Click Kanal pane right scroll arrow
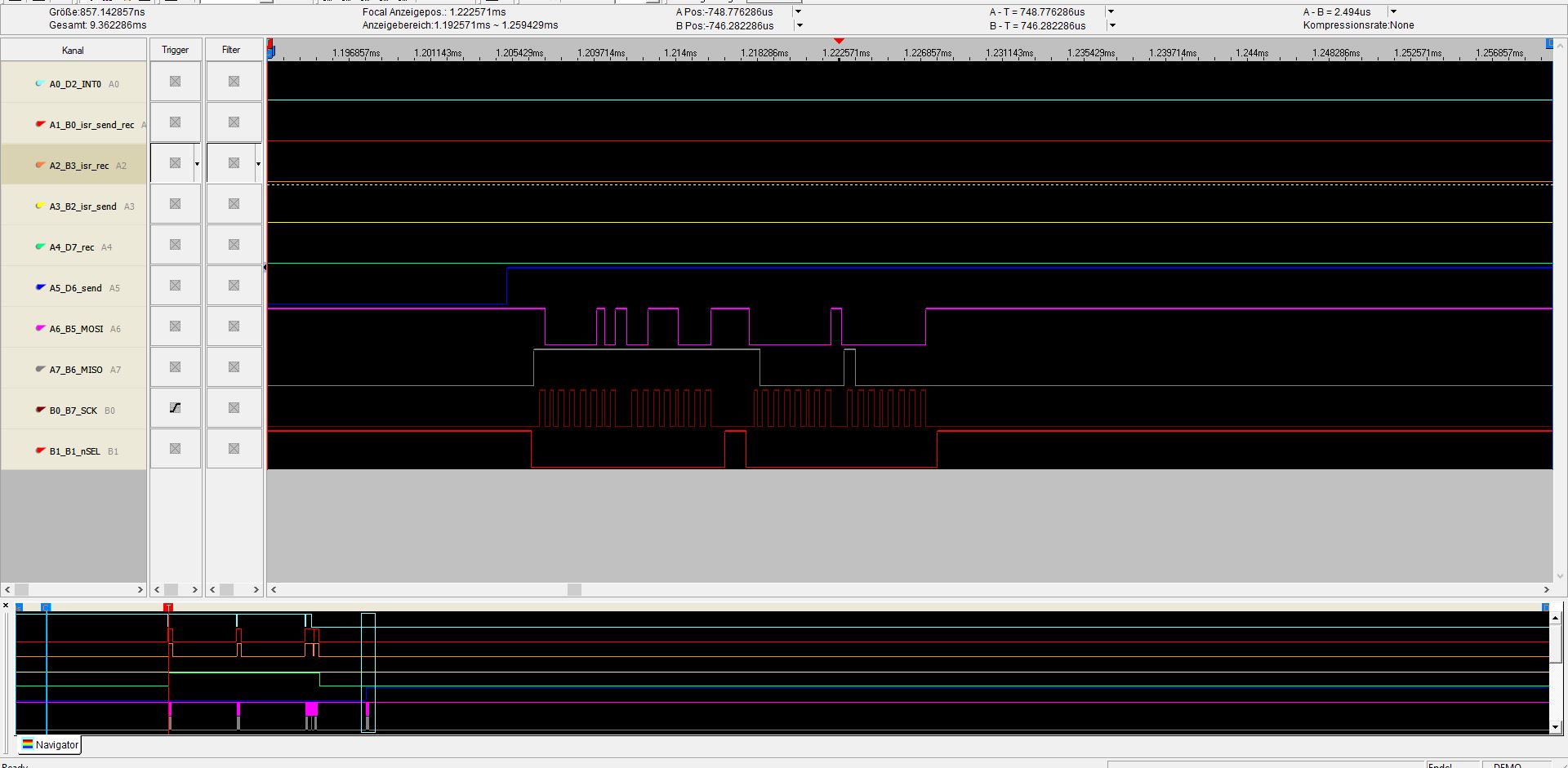This screenshot has width=1568, height=768. [x=140, y=589]
